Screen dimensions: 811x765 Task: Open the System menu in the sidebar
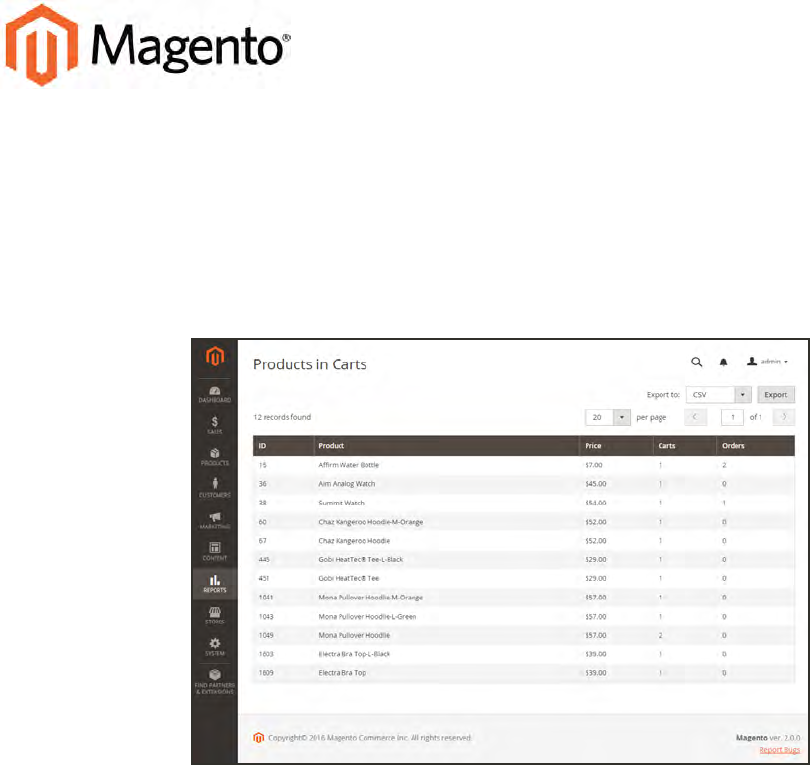click(x=215, y=647)
